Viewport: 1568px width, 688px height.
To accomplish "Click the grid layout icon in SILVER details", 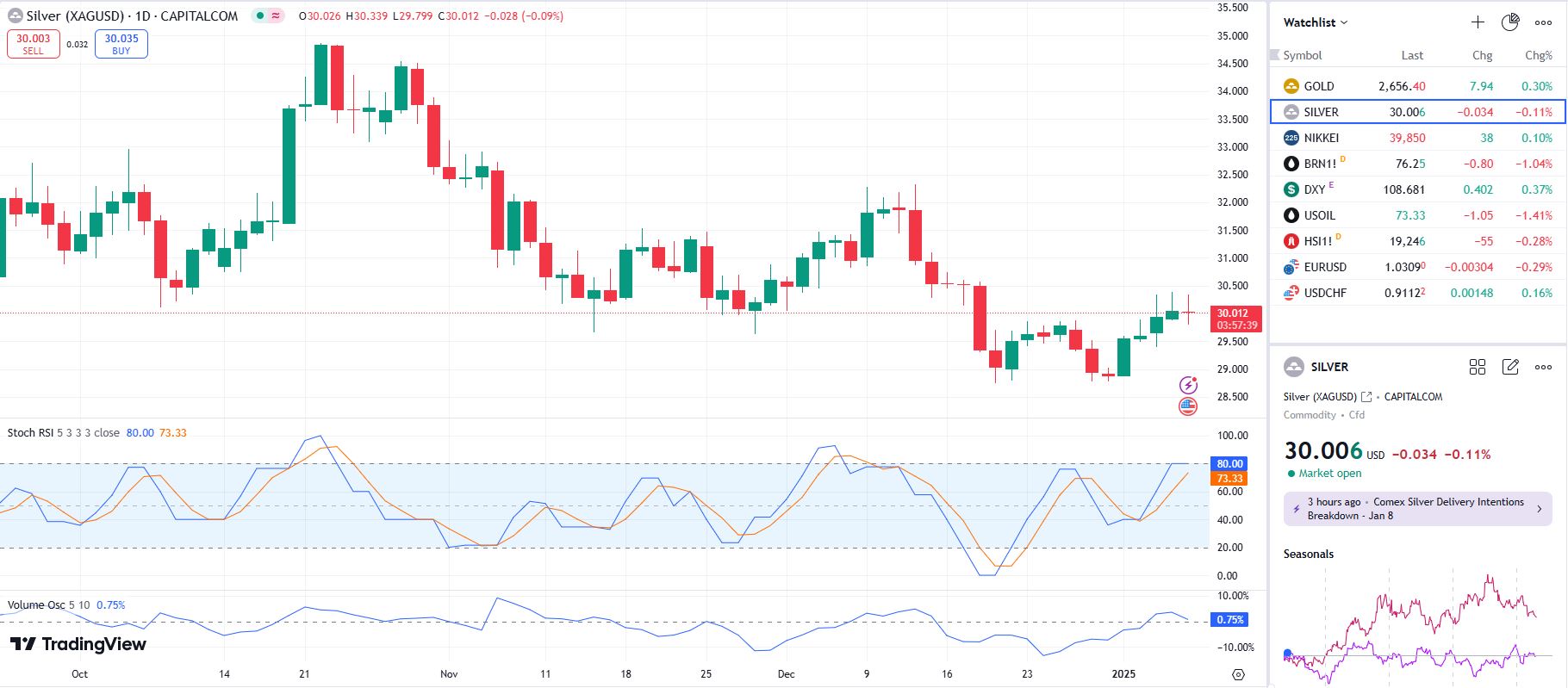I will [1478, 367].
